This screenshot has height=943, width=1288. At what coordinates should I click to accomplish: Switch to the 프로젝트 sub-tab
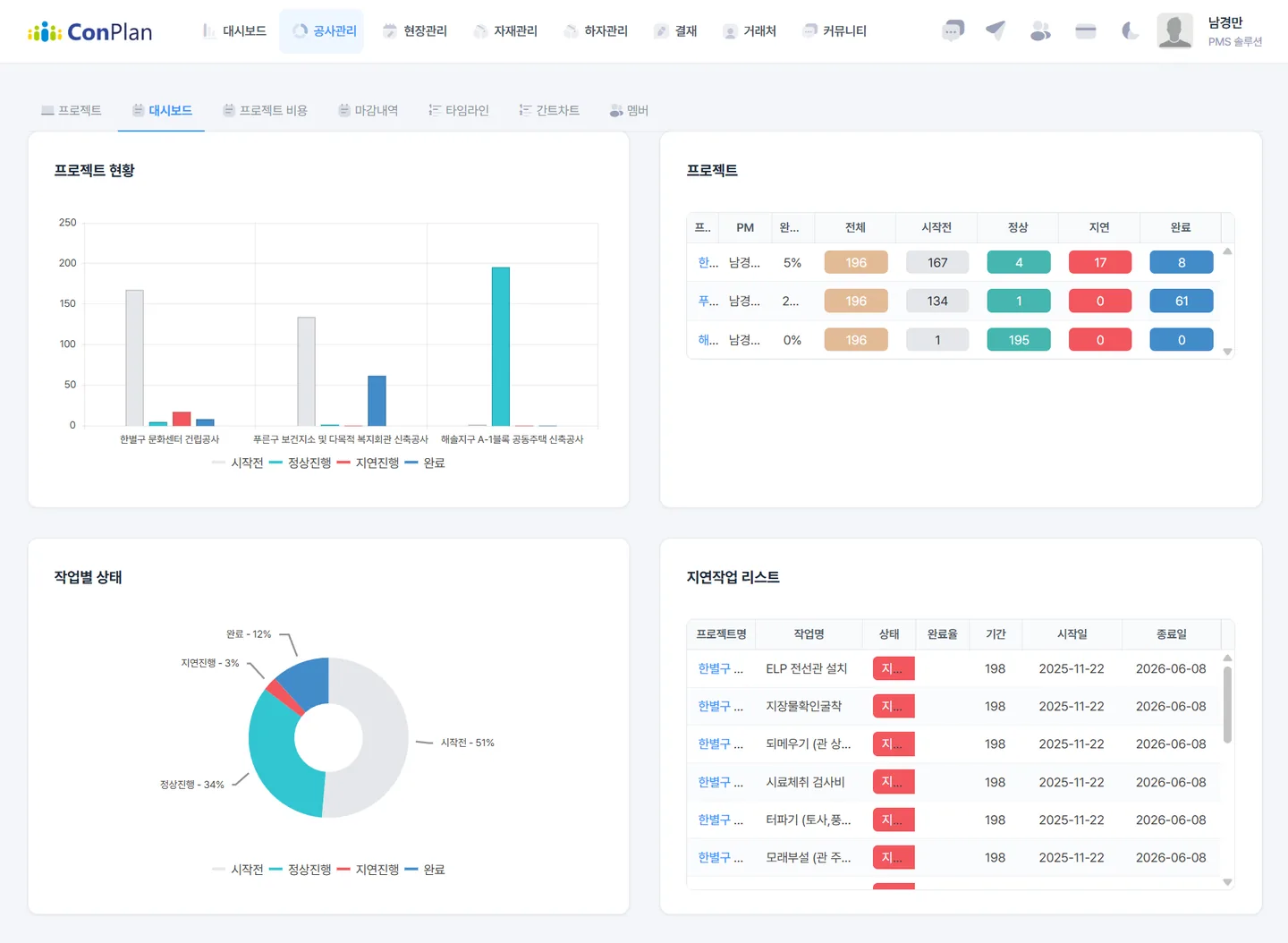[72, 110]
